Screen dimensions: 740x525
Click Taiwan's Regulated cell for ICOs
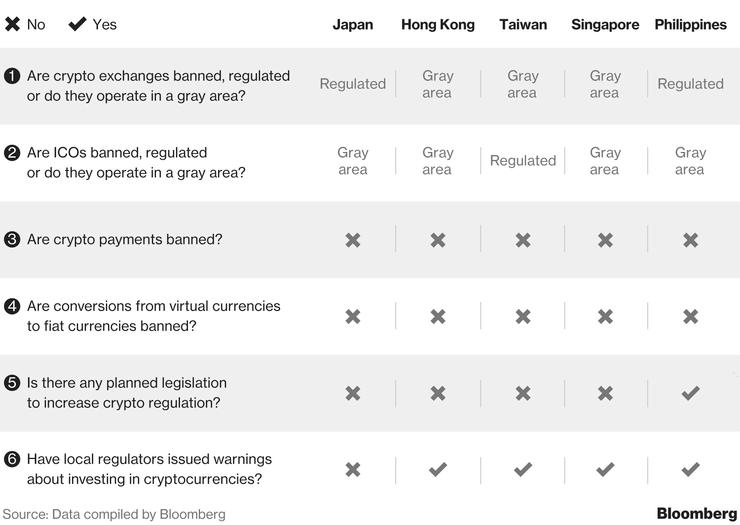pyautogui.click(x=523, y=161)
